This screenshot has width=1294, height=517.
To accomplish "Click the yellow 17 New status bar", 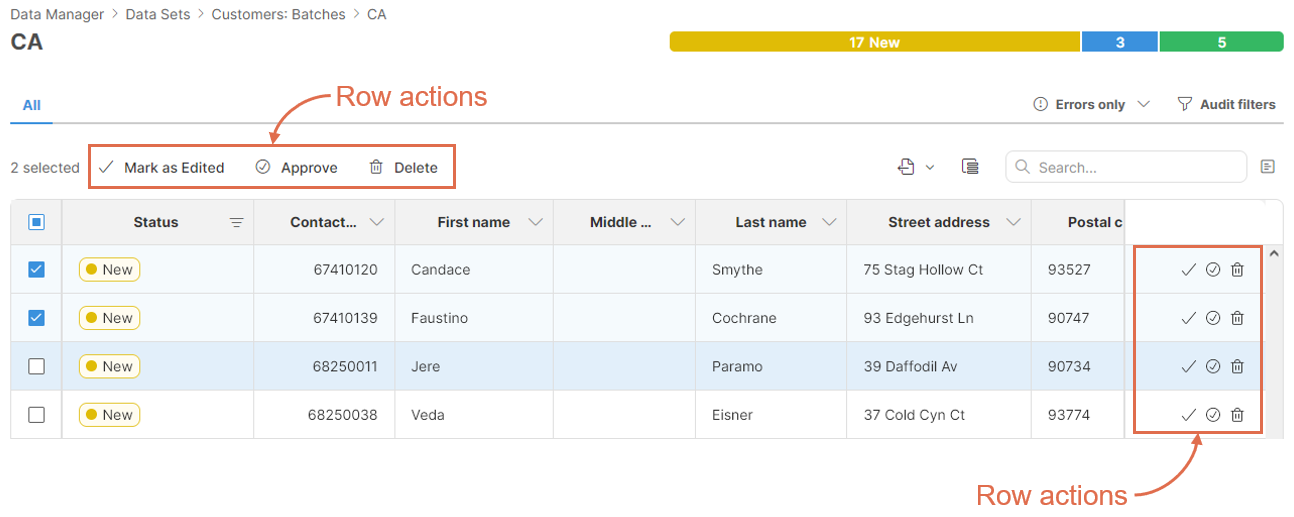I will click(874, 42).
